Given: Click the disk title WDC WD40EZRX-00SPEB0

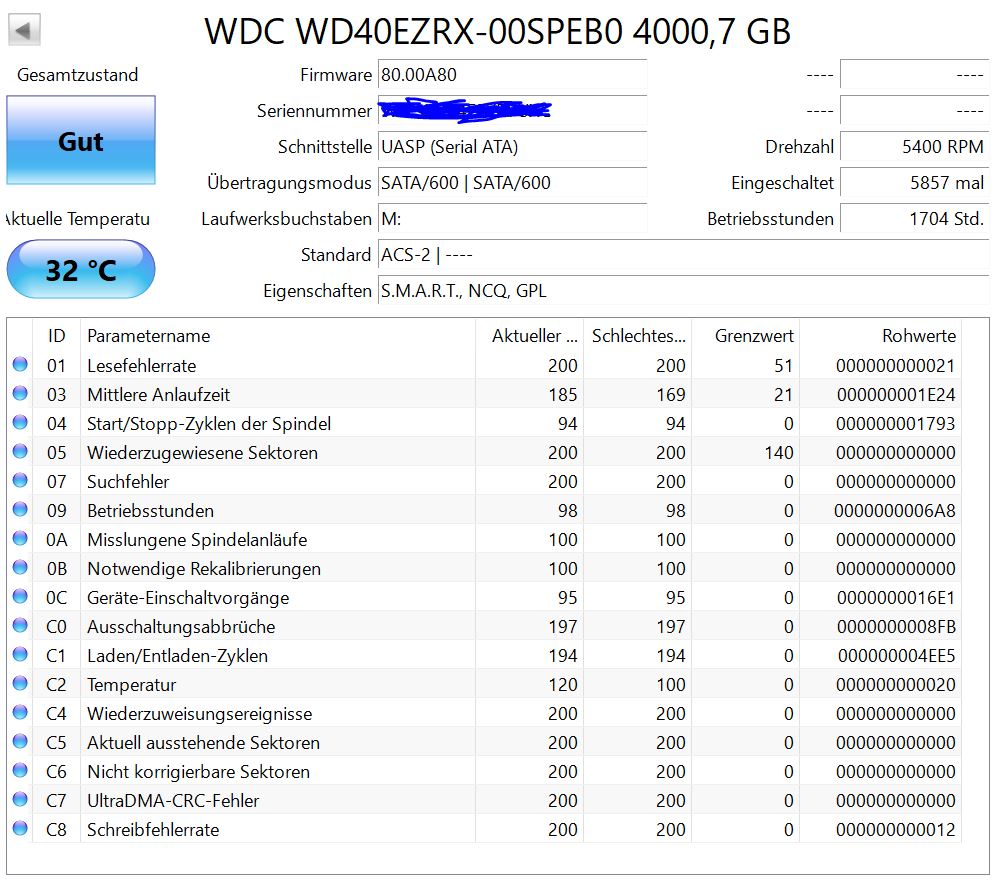Looking at the screenshot, I should pyautogui.click(x=497, y=30).
